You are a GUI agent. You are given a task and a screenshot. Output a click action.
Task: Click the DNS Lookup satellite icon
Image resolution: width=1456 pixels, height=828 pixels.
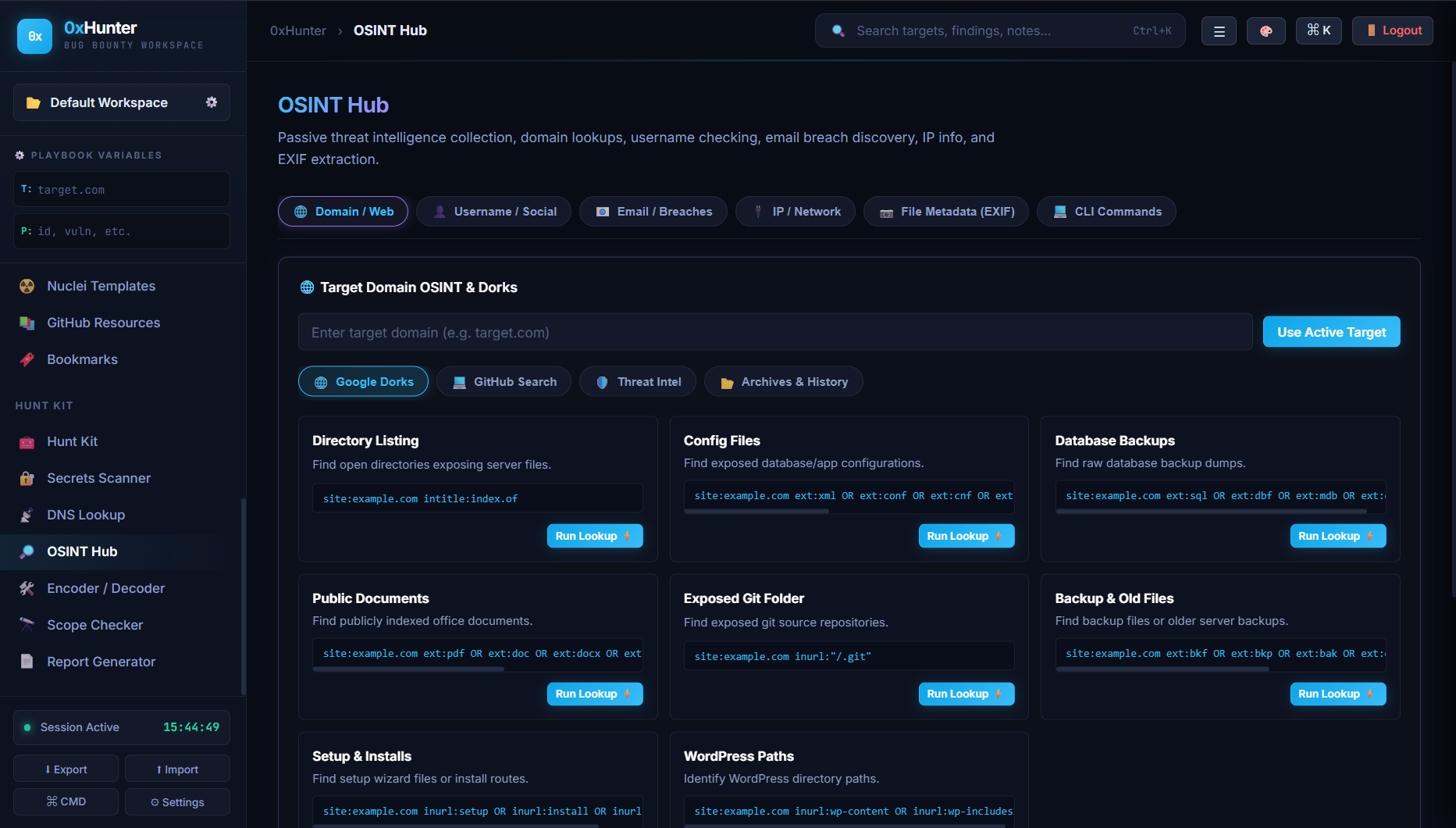coord(27,515)
